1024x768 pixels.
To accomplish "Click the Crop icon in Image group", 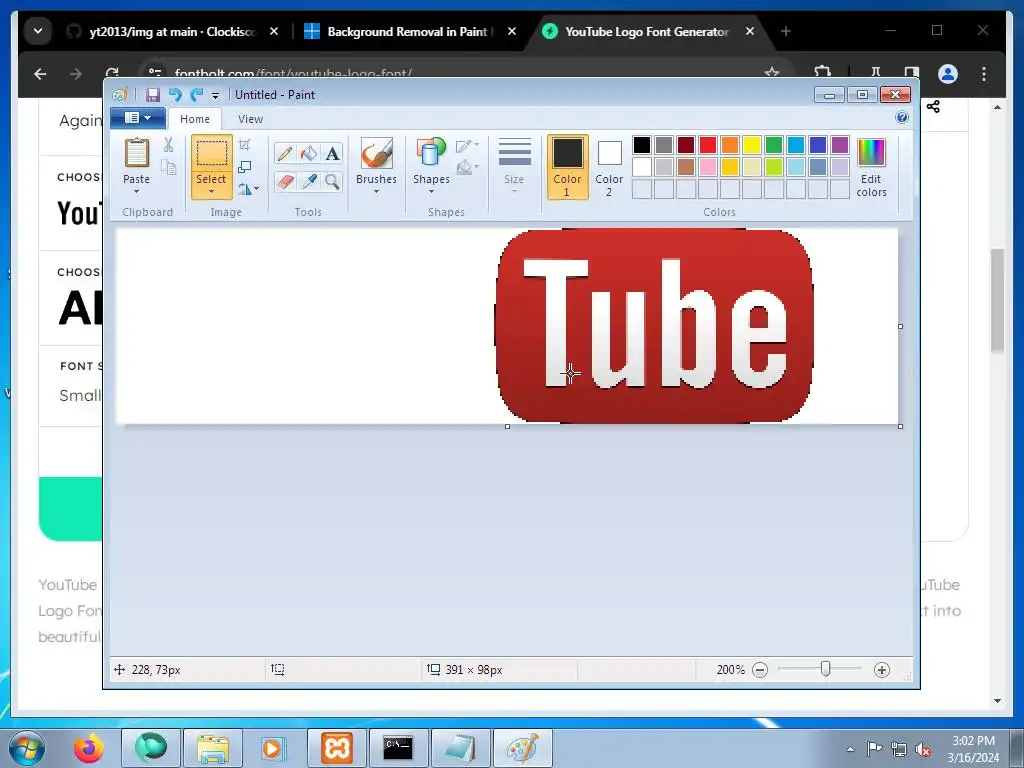I will pos(245,145).
